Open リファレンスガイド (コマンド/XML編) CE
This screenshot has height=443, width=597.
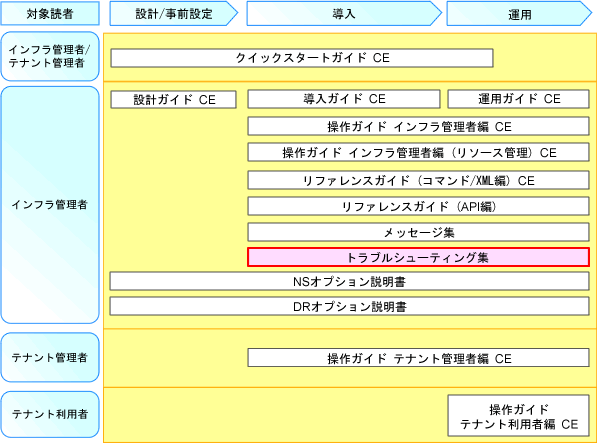tap(418, 180)
